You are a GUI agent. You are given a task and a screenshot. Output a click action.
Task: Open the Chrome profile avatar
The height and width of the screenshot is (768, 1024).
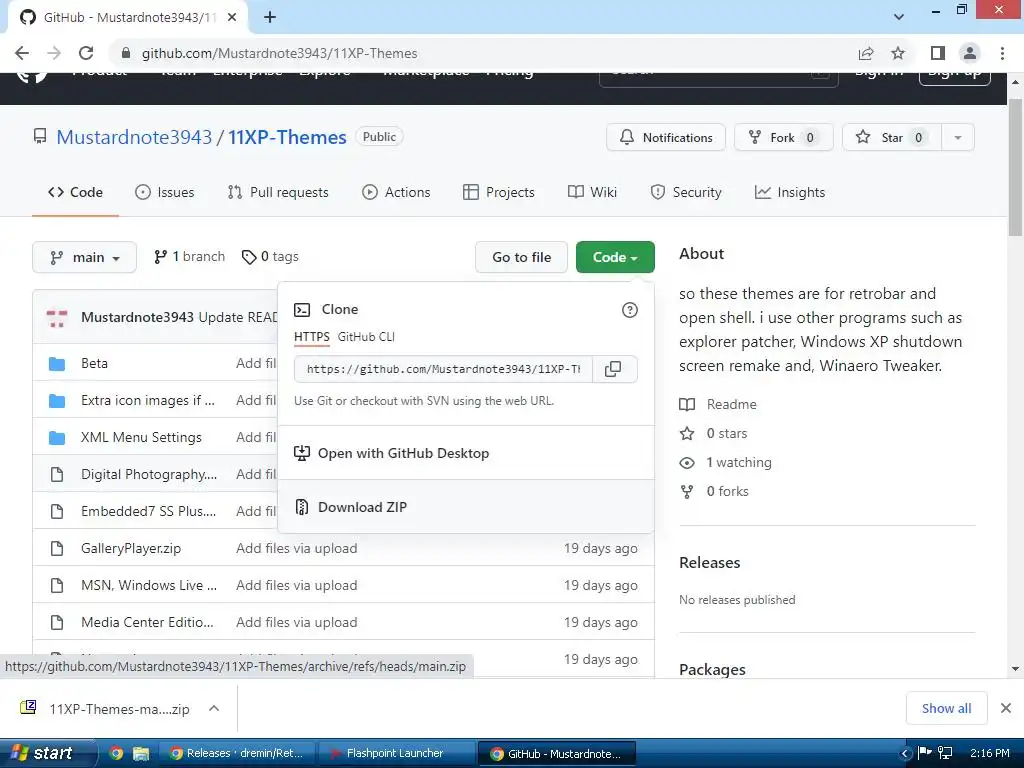coord(970,53)
